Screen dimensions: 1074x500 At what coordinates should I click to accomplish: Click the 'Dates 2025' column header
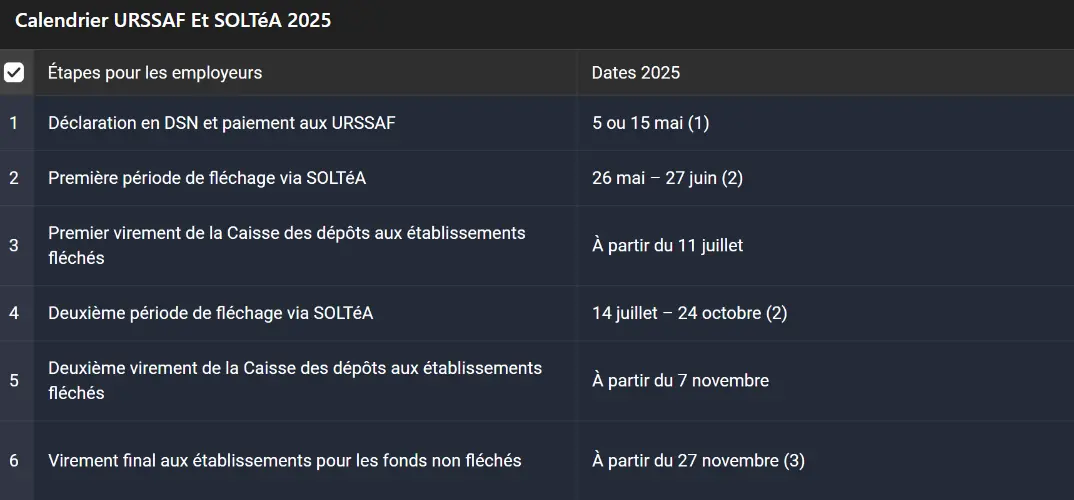point(636,73)
